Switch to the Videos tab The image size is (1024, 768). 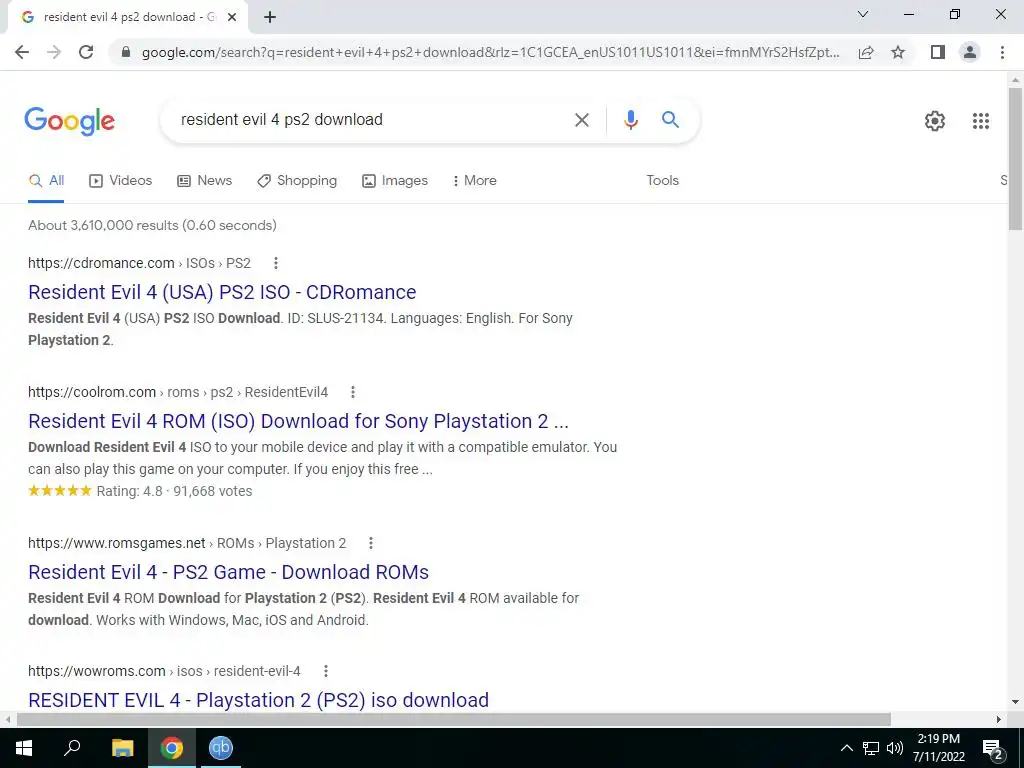point(121,181)
